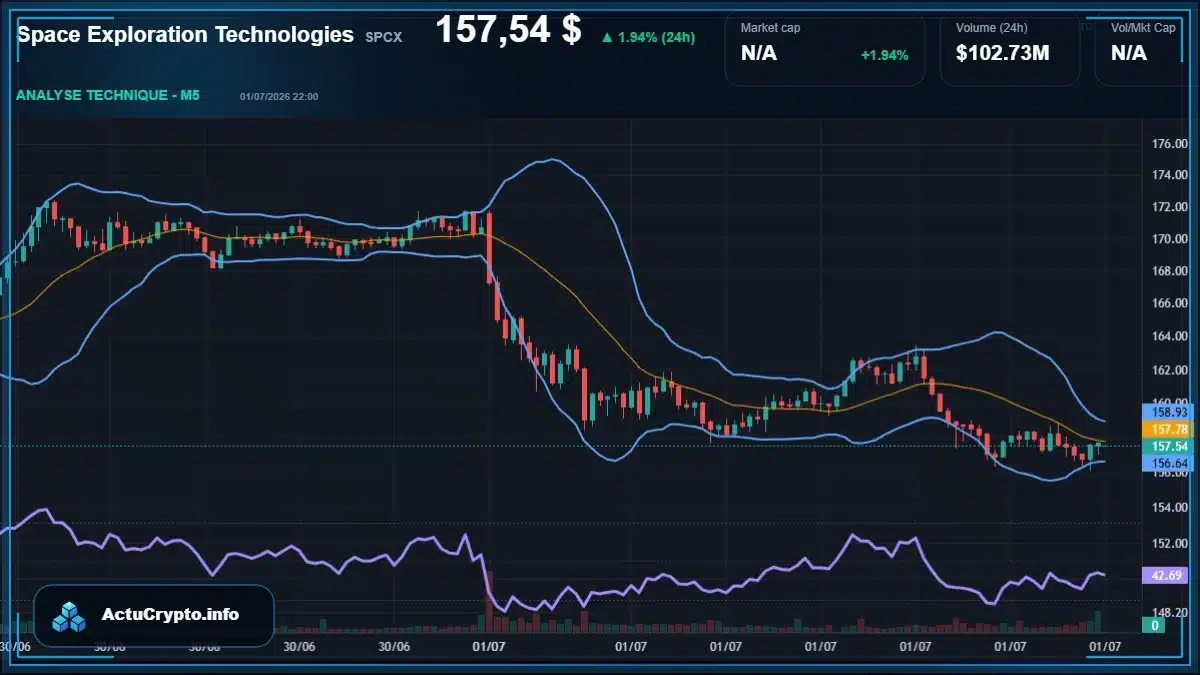
Task: Click the 176.00 price axis label
Action: [x=1169, y=143]
